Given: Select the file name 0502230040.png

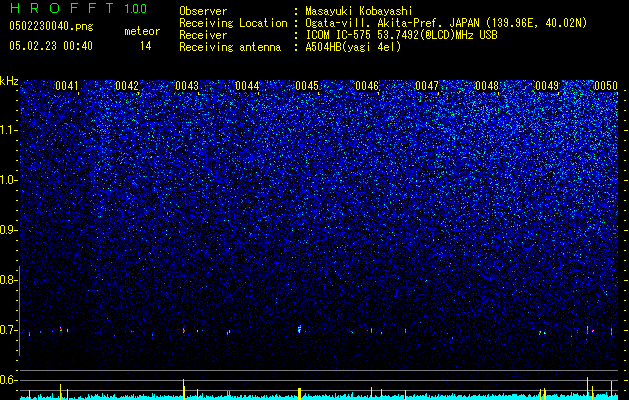Looking at the screenshot, I should pyautogui.click(x=51, y=26).
